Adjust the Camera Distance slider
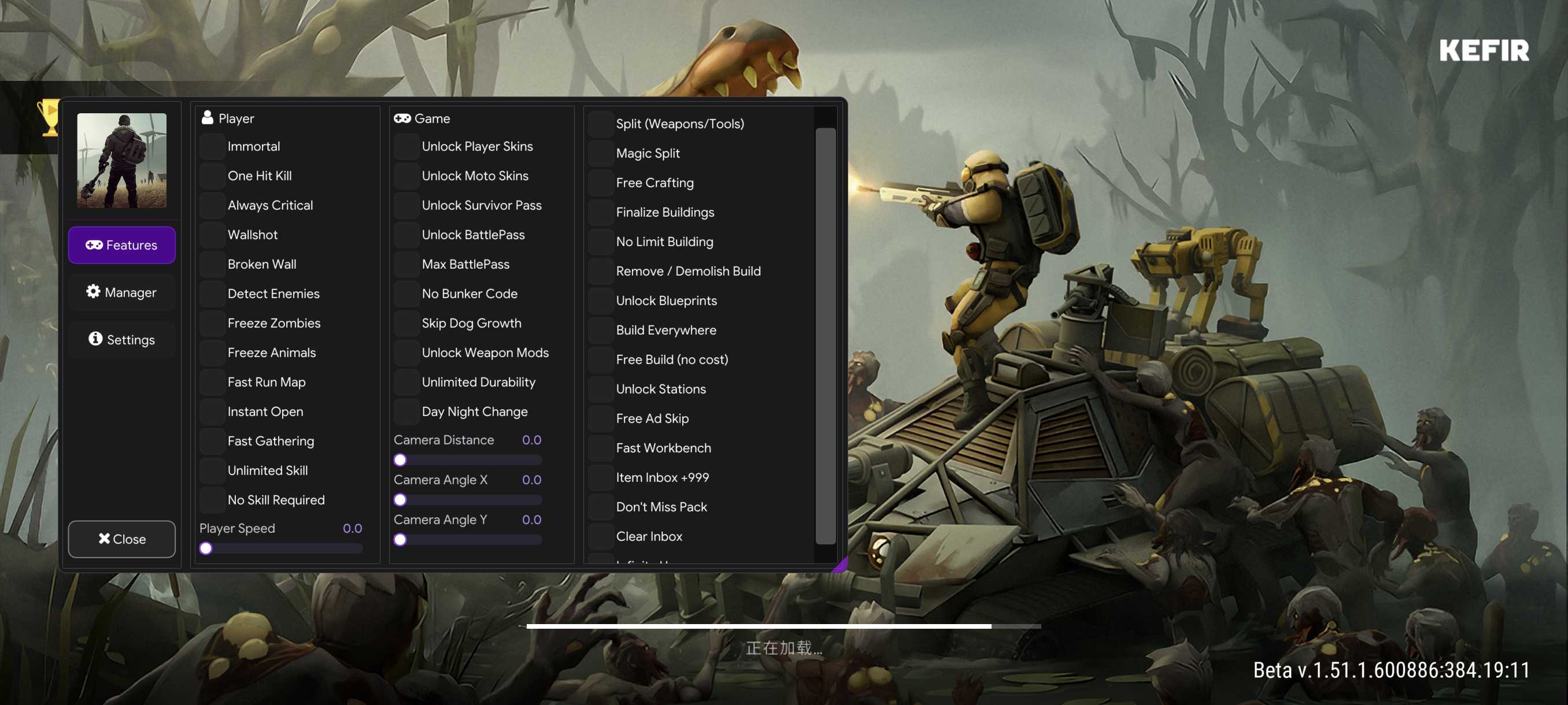Viewport: 1568px width, 705px height. [468, 460]
